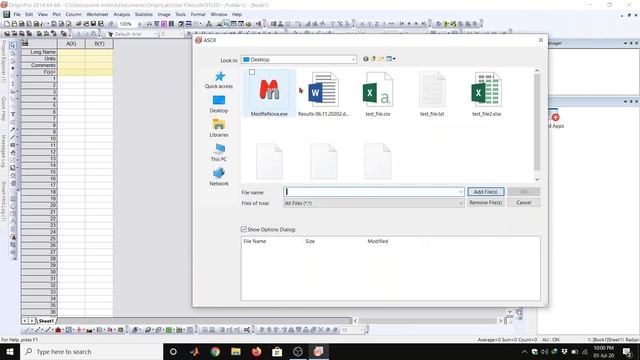Screen dimensions: 640x360
Task: Open the 100% zoom dropdown in the toolbar
Action: [139, 24]
